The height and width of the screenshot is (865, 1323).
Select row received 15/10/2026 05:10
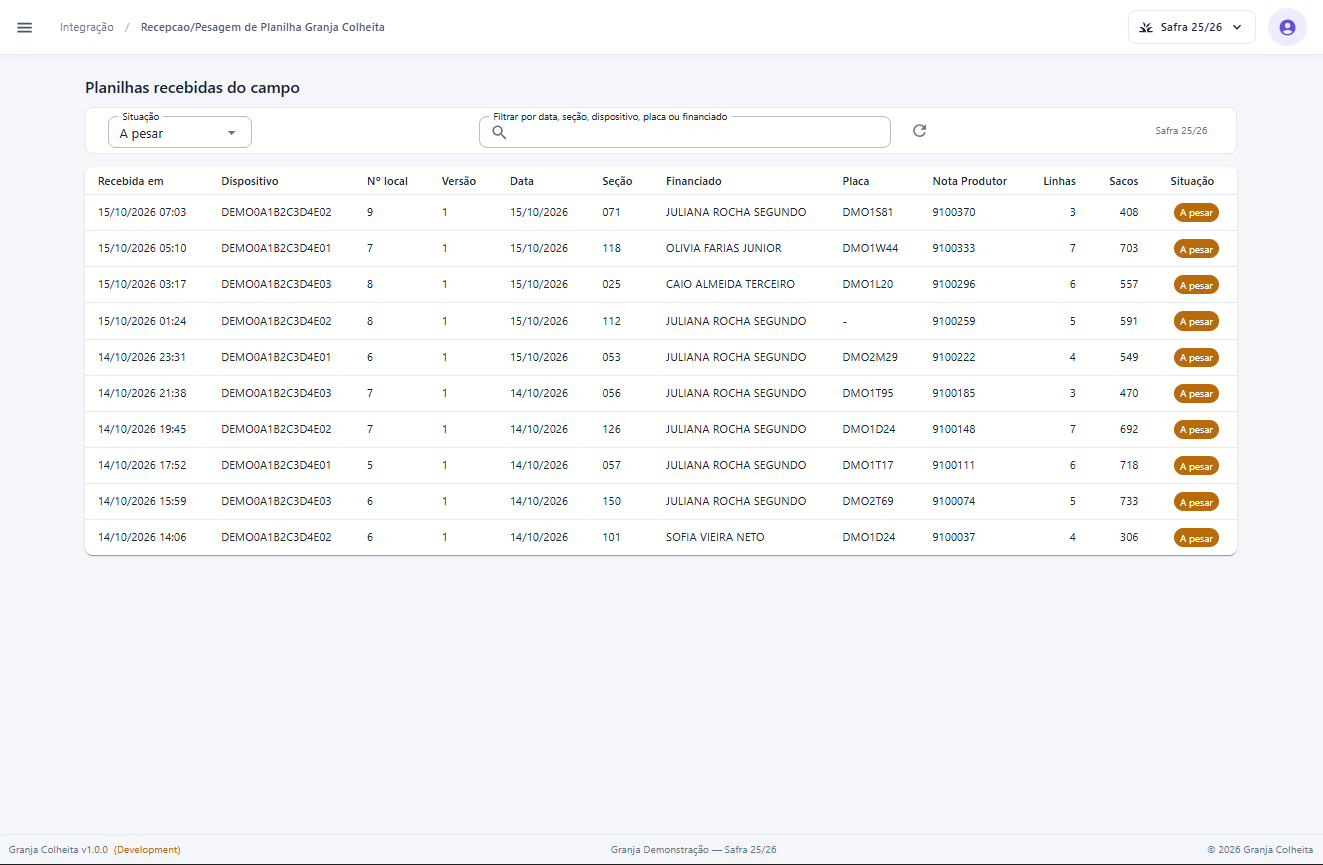click(661, 248)
